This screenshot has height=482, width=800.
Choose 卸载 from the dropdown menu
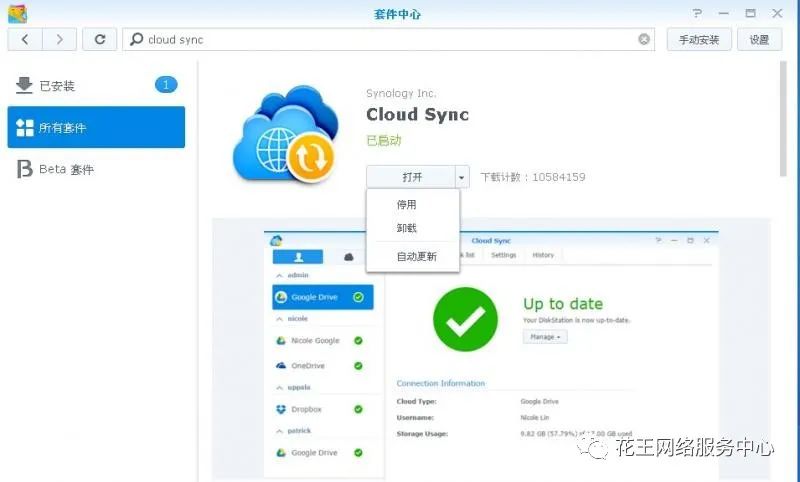pos(413,228)
